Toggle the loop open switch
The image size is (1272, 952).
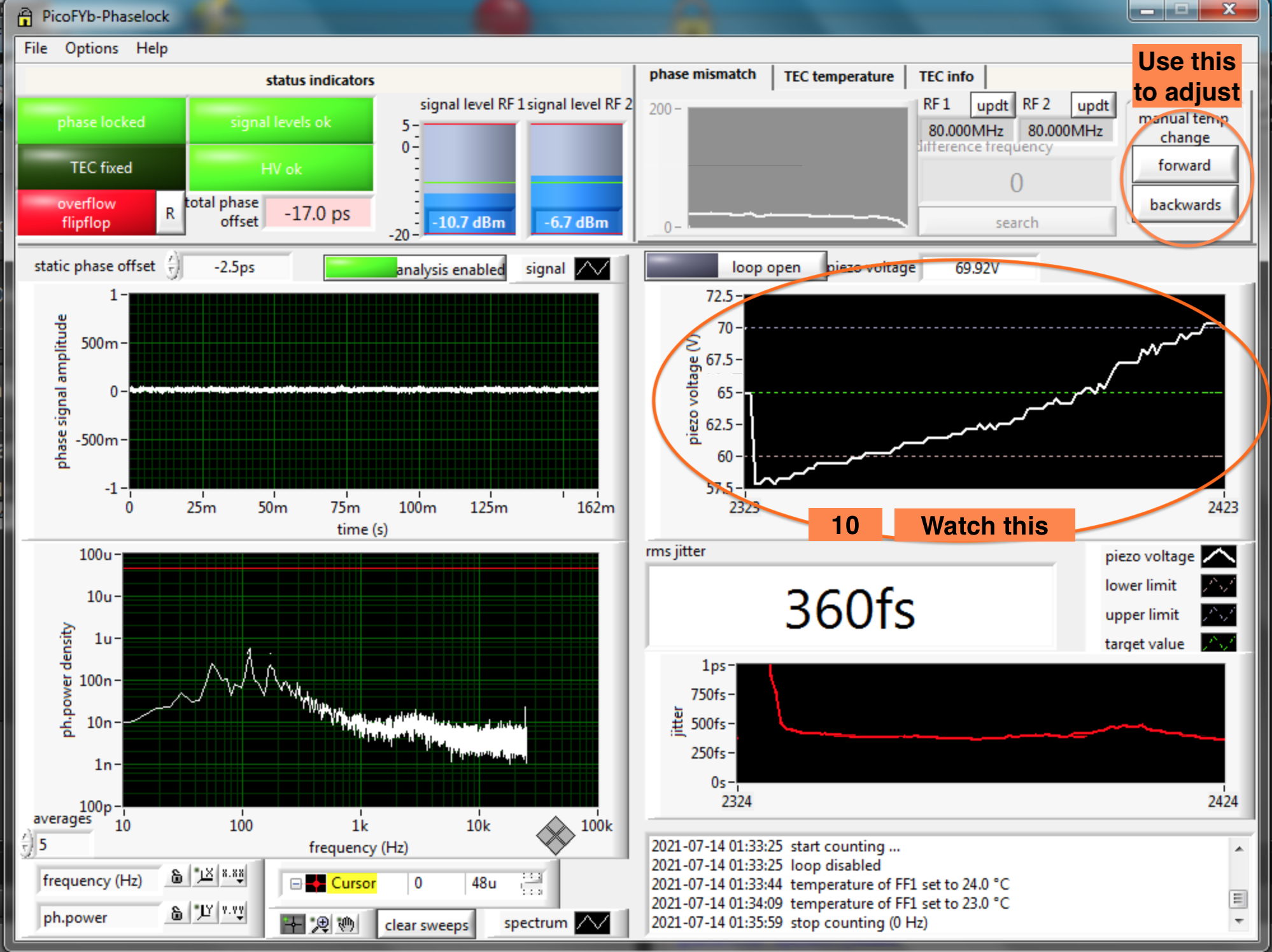736,267
